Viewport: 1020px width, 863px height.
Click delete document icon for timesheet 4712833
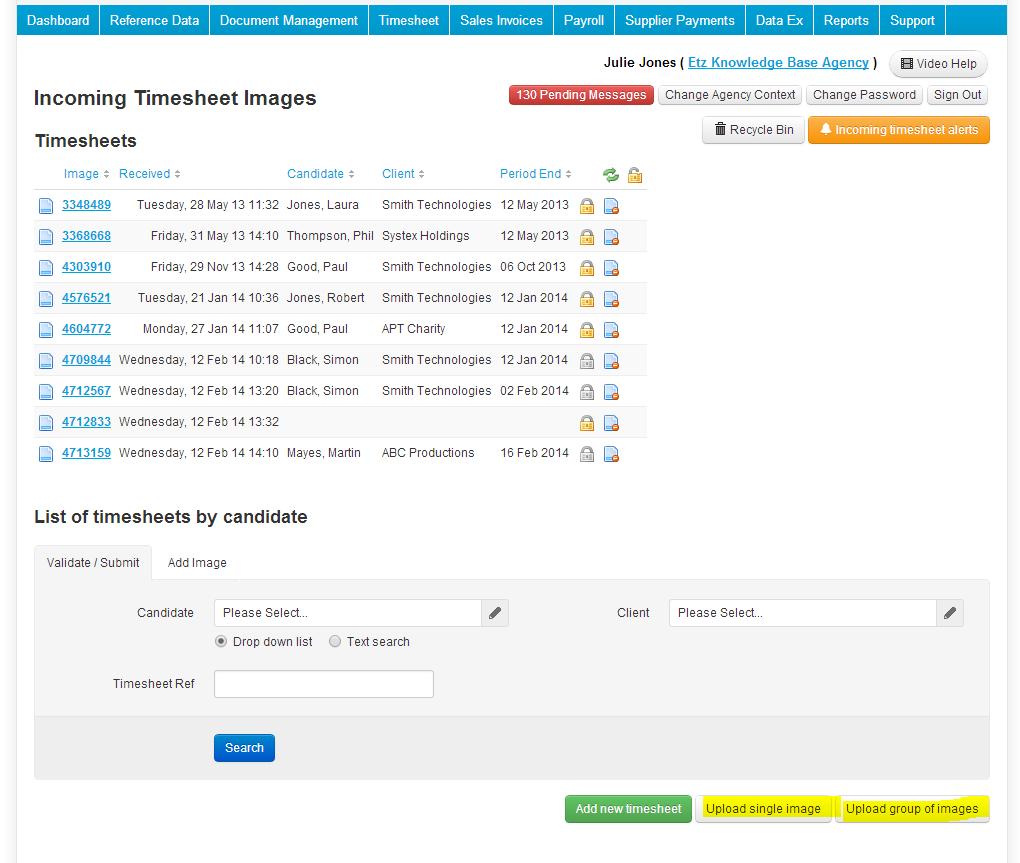click(x=611, y=423)
